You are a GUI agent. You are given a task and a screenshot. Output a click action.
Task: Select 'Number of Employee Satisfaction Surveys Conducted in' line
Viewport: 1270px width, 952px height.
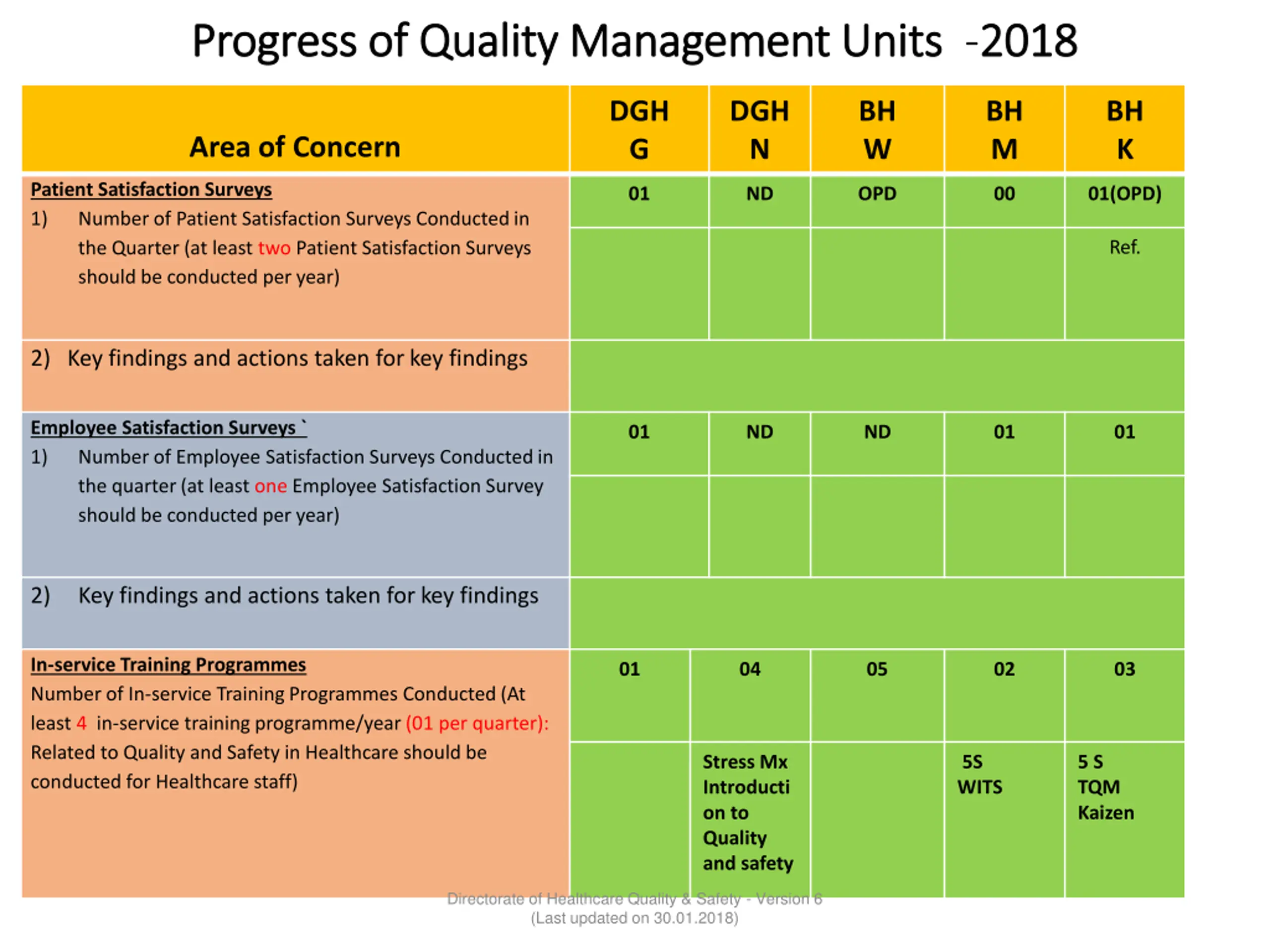pyautogui.click(x=316, y=457)
